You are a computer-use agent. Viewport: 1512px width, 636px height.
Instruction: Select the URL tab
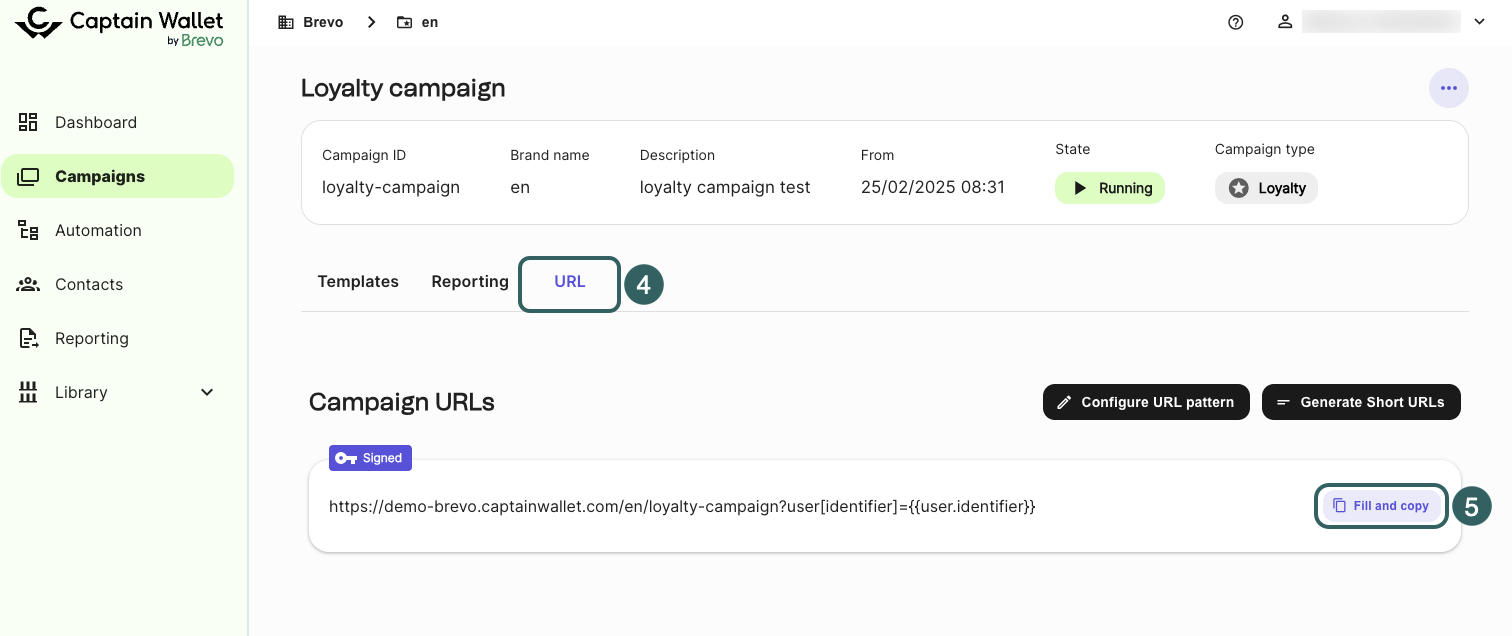click(569, 282)
